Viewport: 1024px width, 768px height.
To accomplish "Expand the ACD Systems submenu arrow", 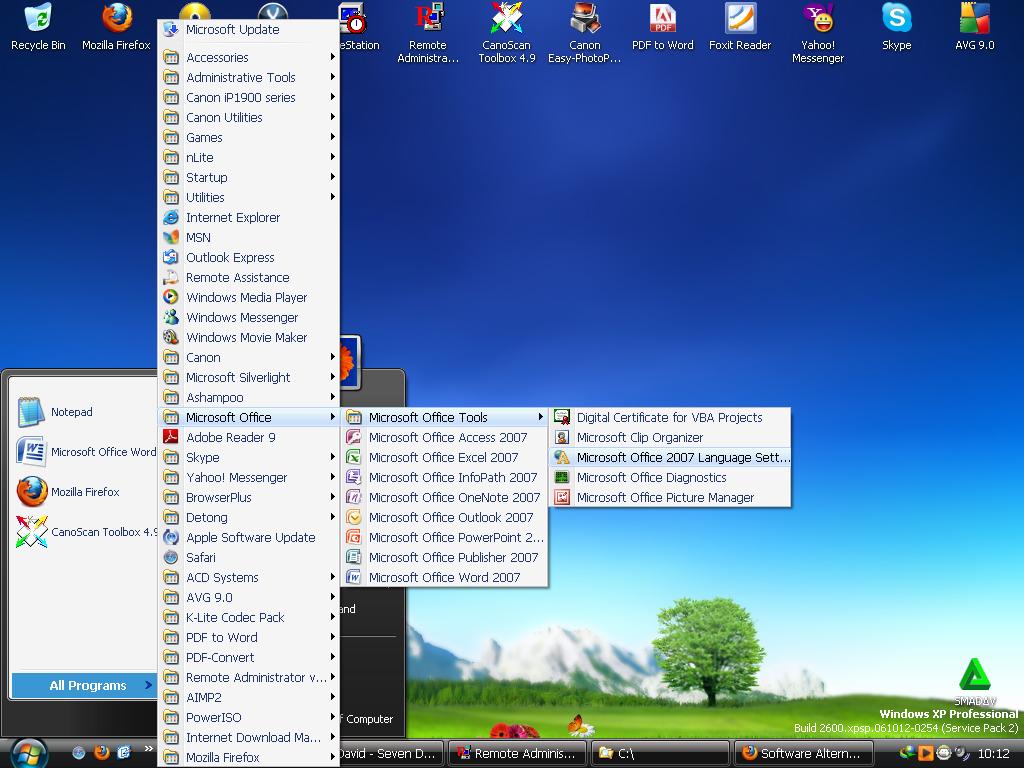I will point(332,577).
